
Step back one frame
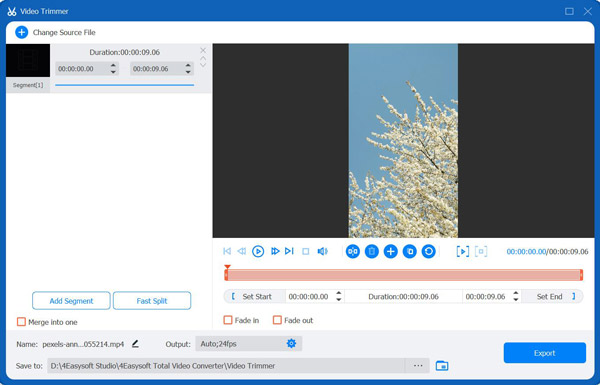coord(241,251)
